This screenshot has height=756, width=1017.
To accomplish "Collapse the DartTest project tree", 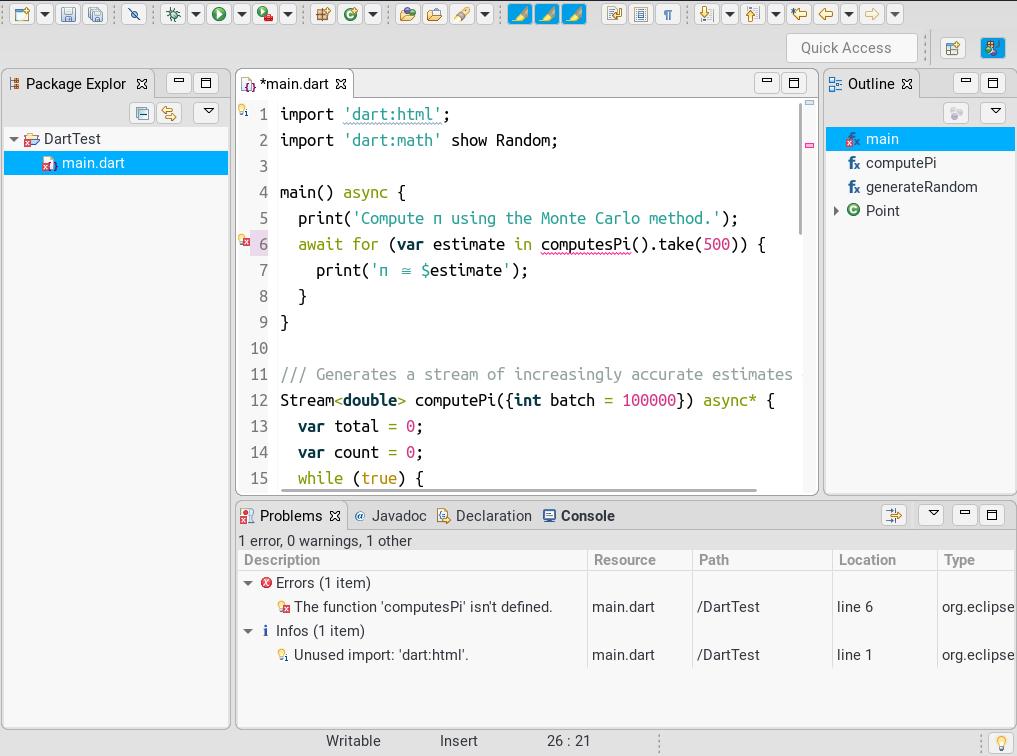I will pyautogui.click(x=14, y=139).
